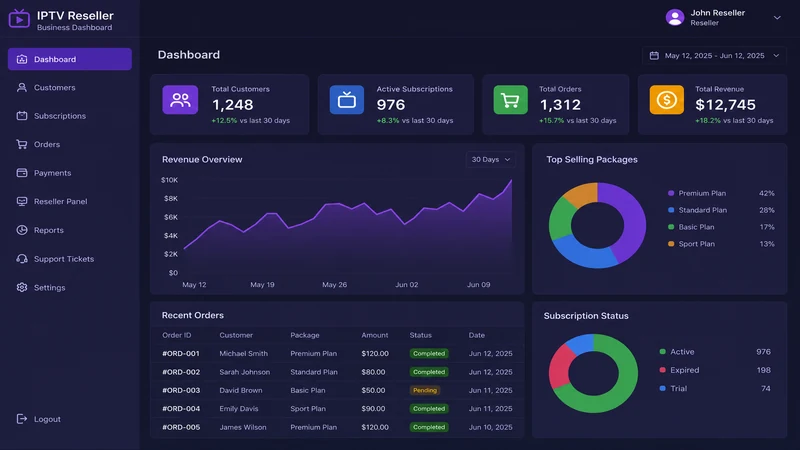Click the Orders cart icon in sidebar
The height and width of the screenshot is (450, 800).
click(21, 144)
